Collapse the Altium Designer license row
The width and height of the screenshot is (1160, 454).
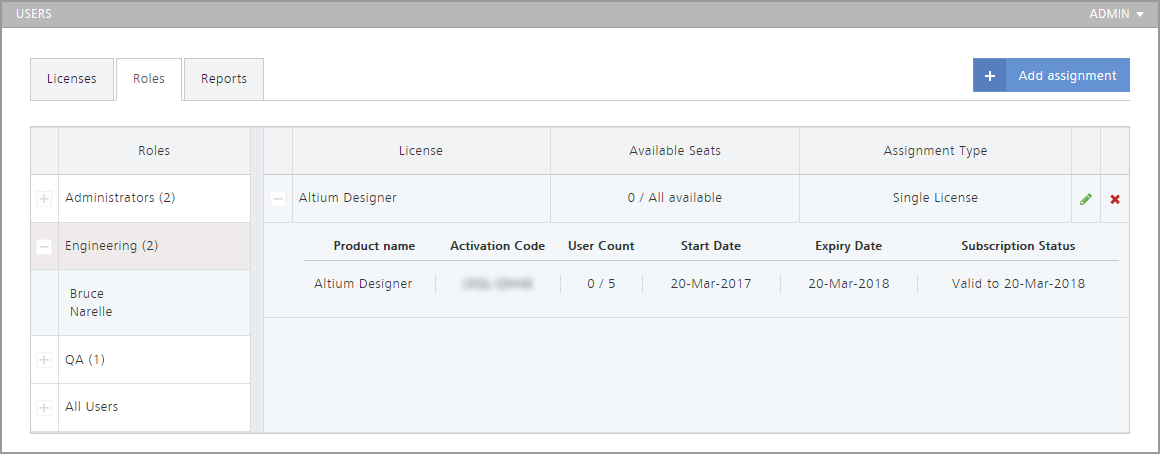point(278,199)
